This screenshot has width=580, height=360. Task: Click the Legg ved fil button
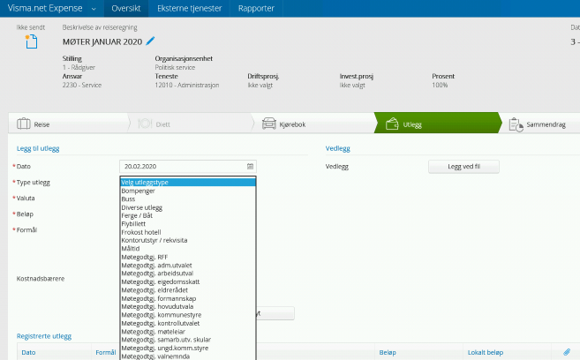point(464,166)
